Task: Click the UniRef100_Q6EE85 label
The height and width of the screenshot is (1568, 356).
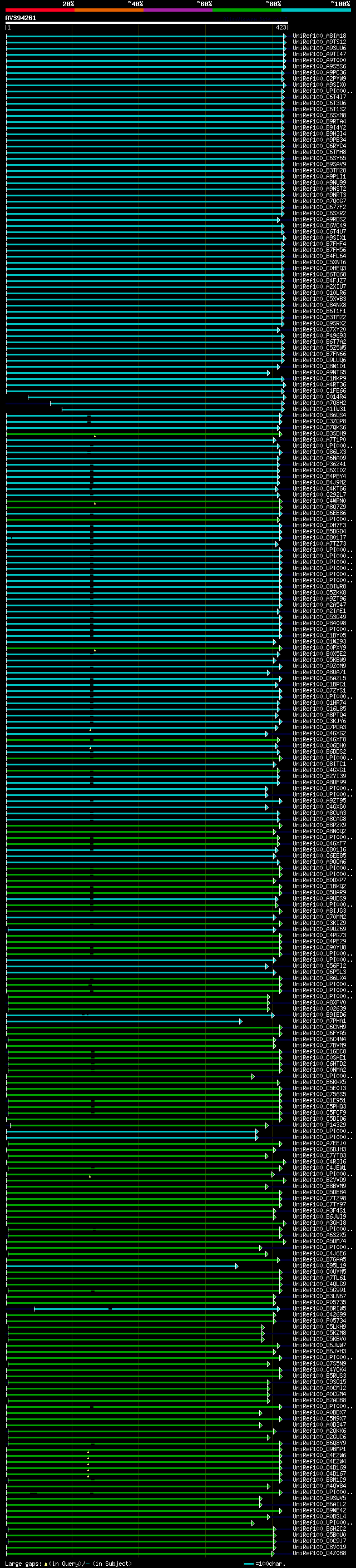Action: 319,856
